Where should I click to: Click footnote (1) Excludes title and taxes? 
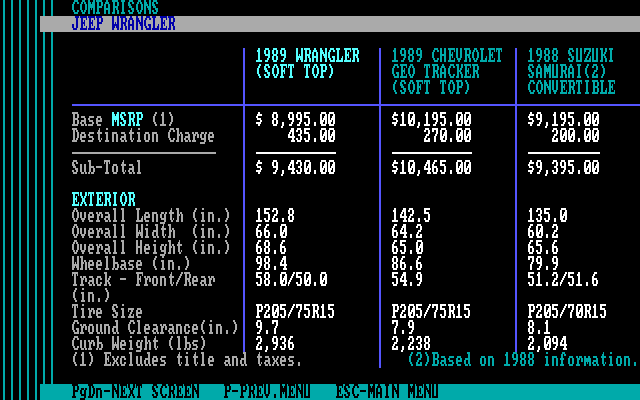point(187,360)
